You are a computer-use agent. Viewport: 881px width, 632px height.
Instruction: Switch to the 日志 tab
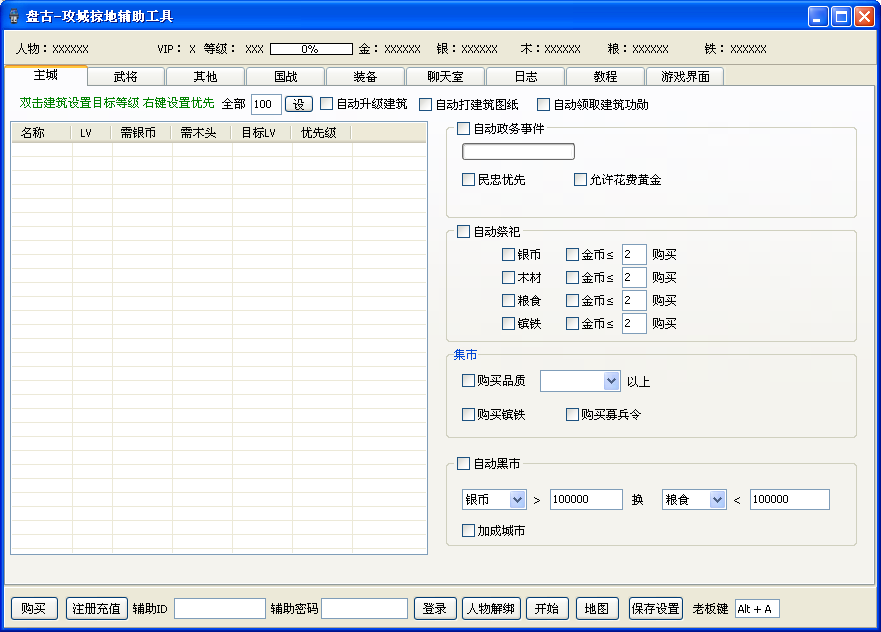point(525,76)
